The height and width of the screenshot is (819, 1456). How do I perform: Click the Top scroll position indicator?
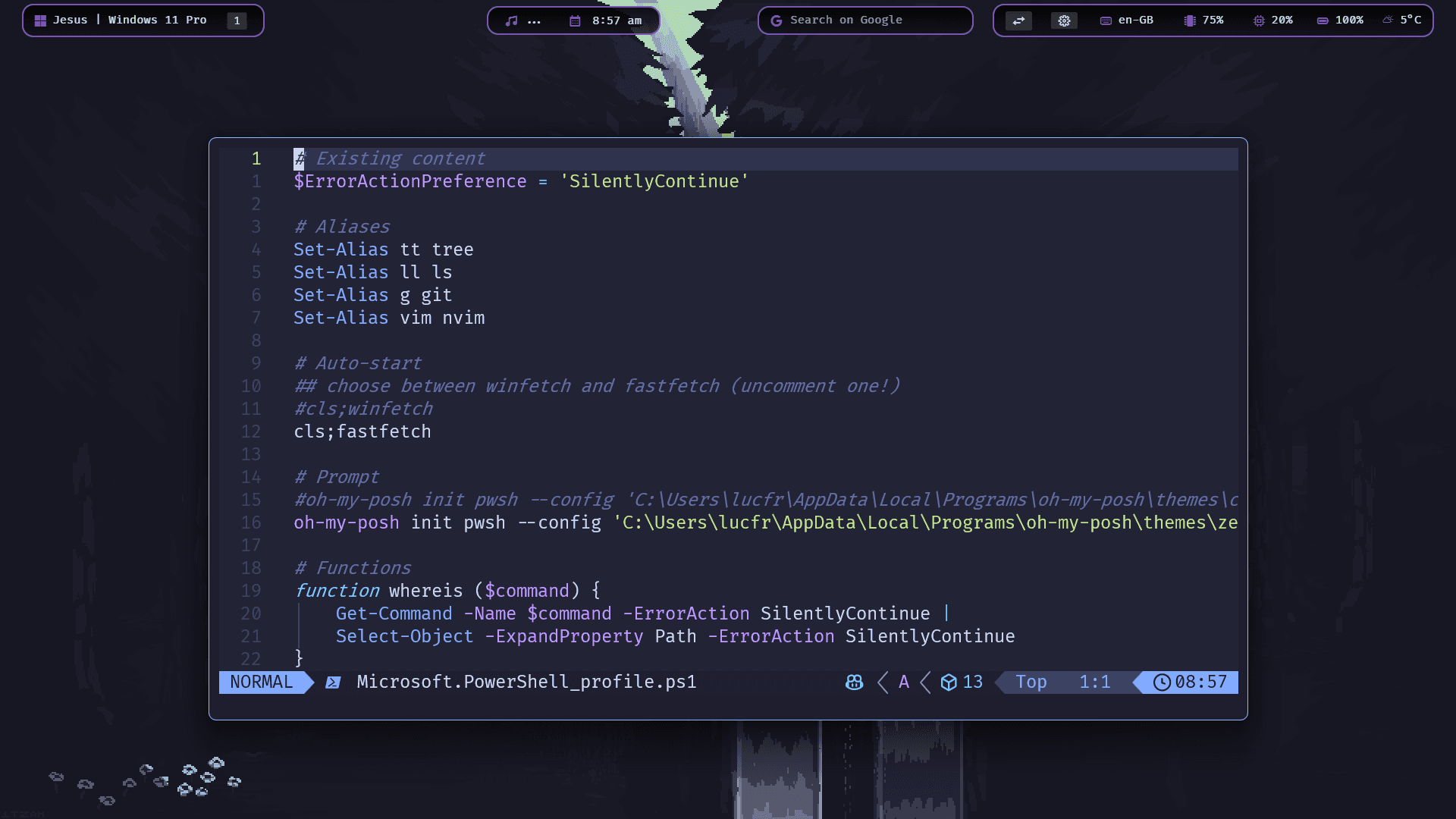[x=1031, y=682]
